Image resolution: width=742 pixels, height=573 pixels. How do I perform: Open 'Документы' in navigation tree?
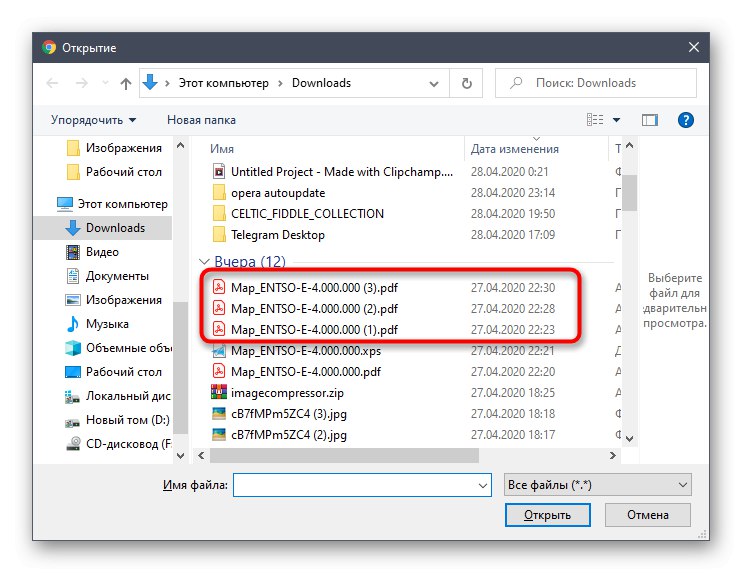coord(107,276)
